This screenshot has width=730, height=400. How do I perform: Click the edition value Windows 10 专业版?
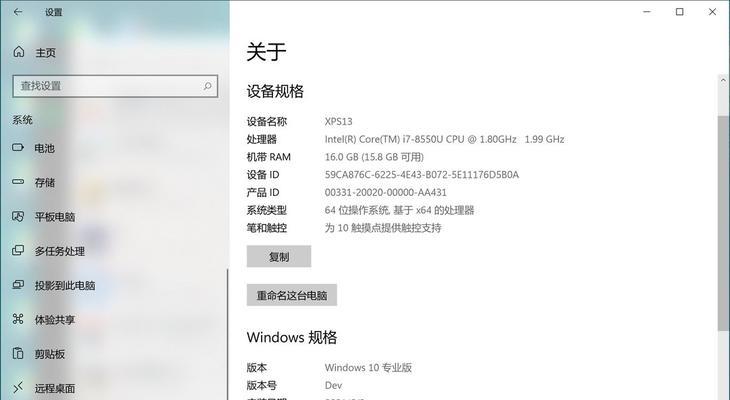(x=368, y=367)
